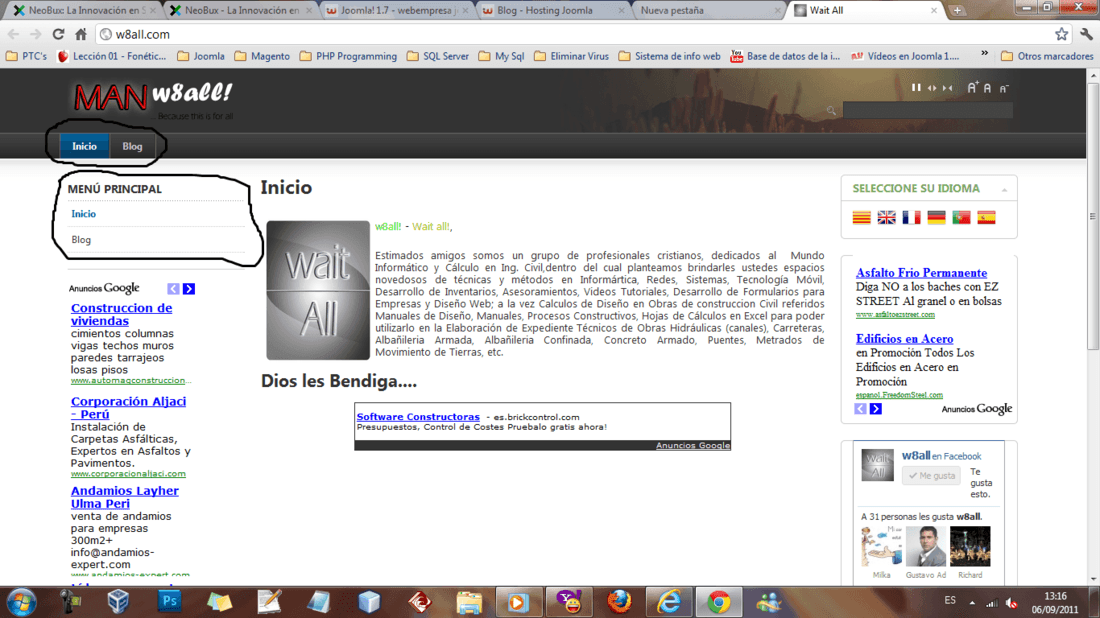Go back with browser back arrow
Viewport: 1100px width, 618px height.
(x=13, y=34)
